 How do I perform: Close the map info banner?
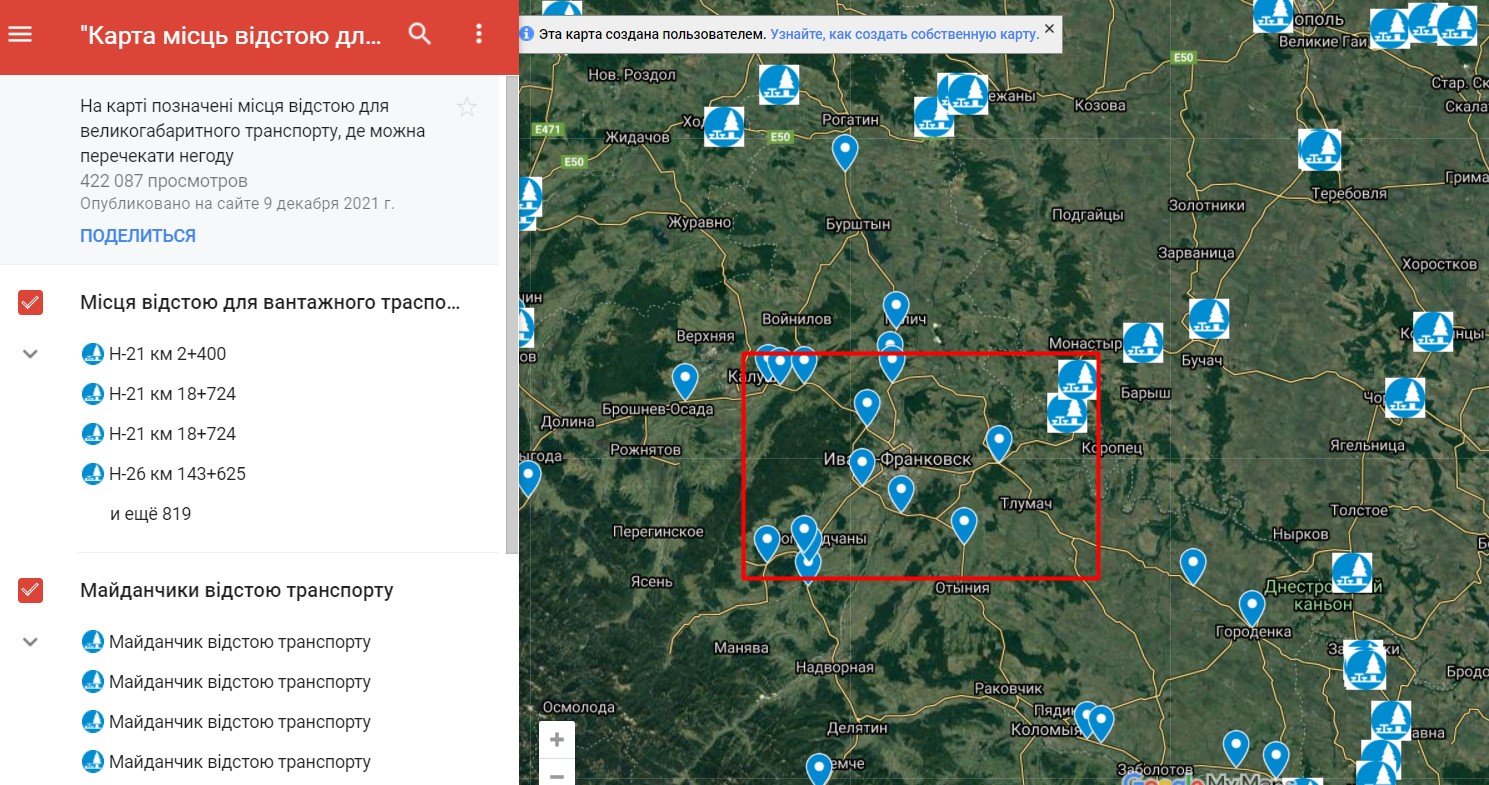tap(1049, 29)
